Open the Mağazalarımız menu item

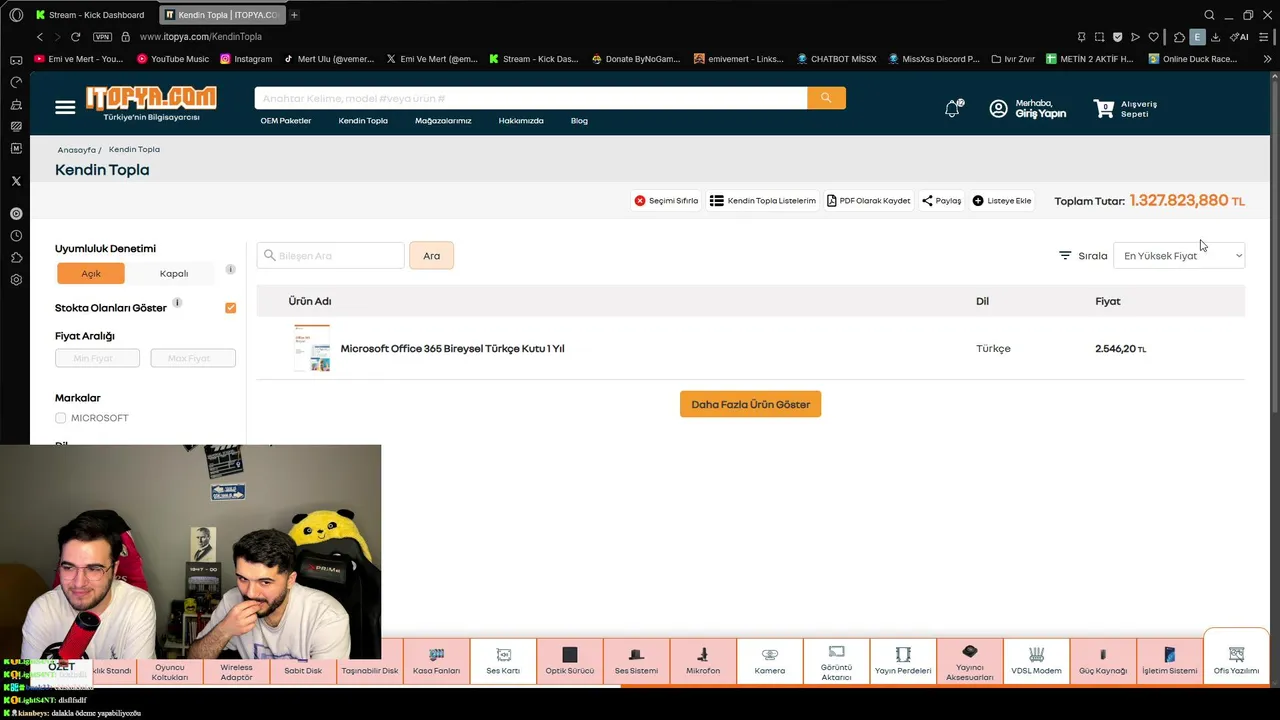coord(443,121)
